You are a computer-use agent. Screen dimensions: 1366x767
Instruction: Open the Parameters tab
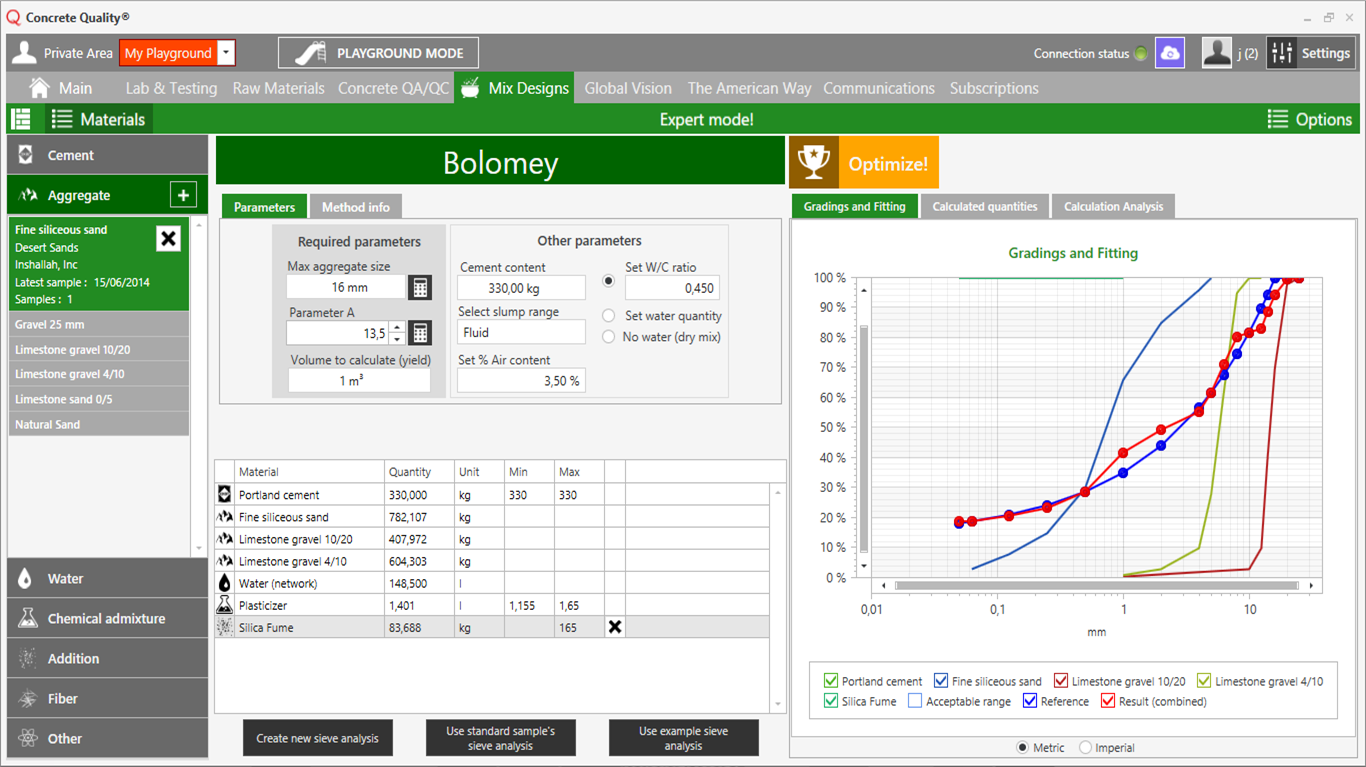(264, 207)
